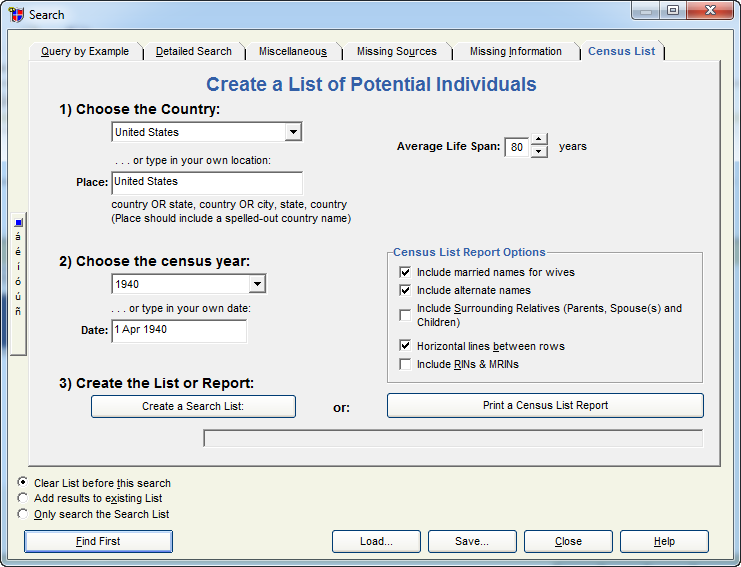Click the Place input field
This screenshot has width=741, height=567.
click(x=207, y=183)
